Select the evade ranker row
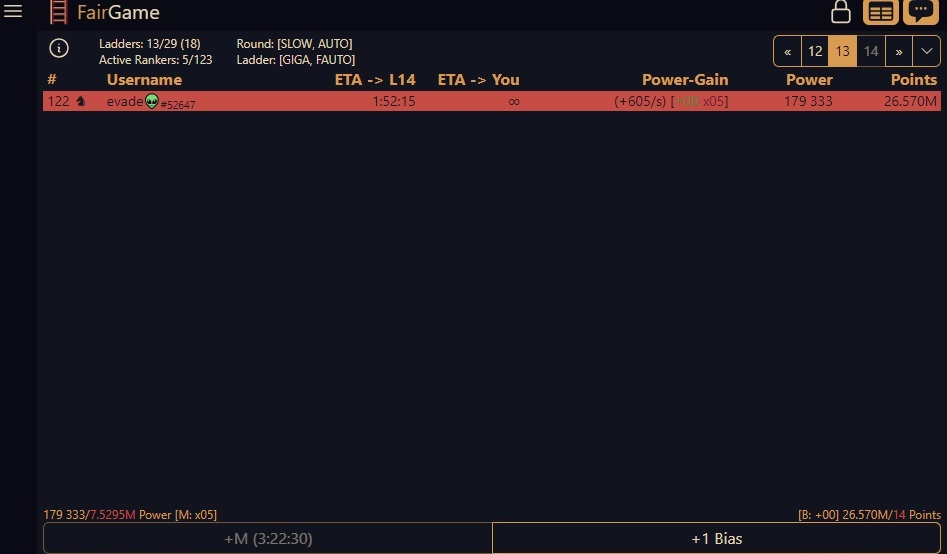The image size is (947, 554). pyautogui.click(x=490, y=101)
